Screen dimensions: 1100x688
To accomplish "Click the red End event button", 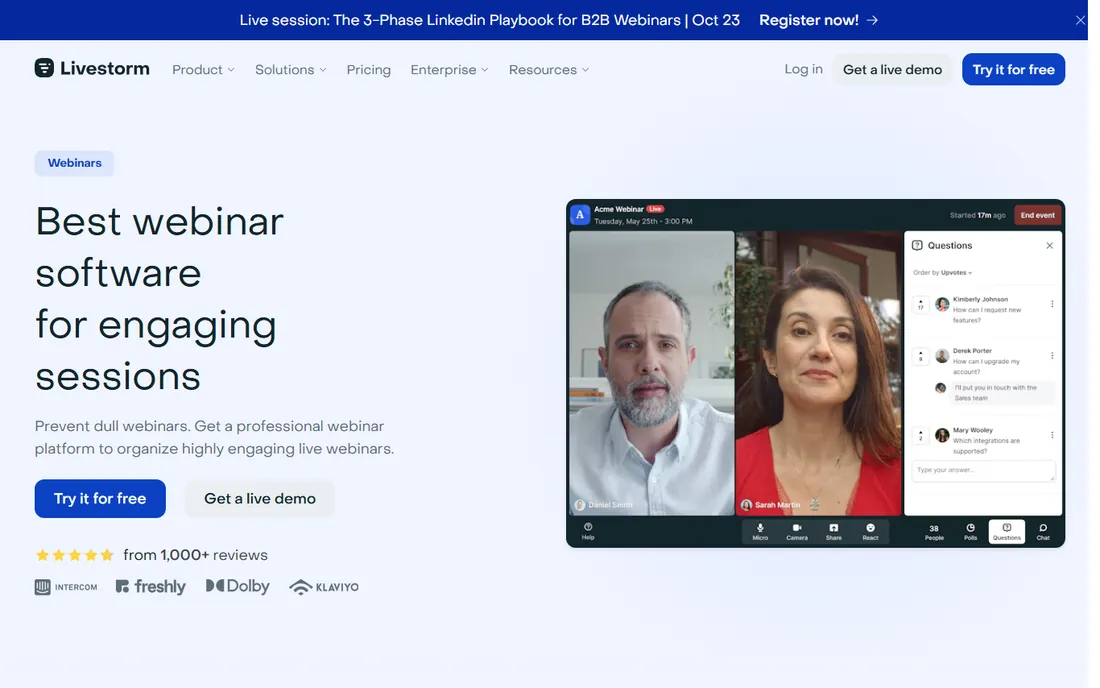I will [x=1037, y=215].
